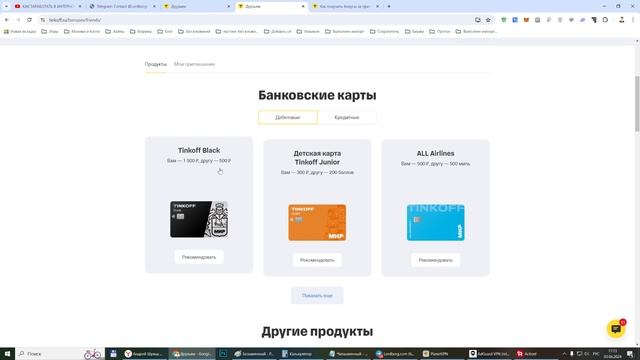Image resolution: width=640 pixels, height=360 pixels.
Task: Click the Показать еще button
Action: [317, 296]
